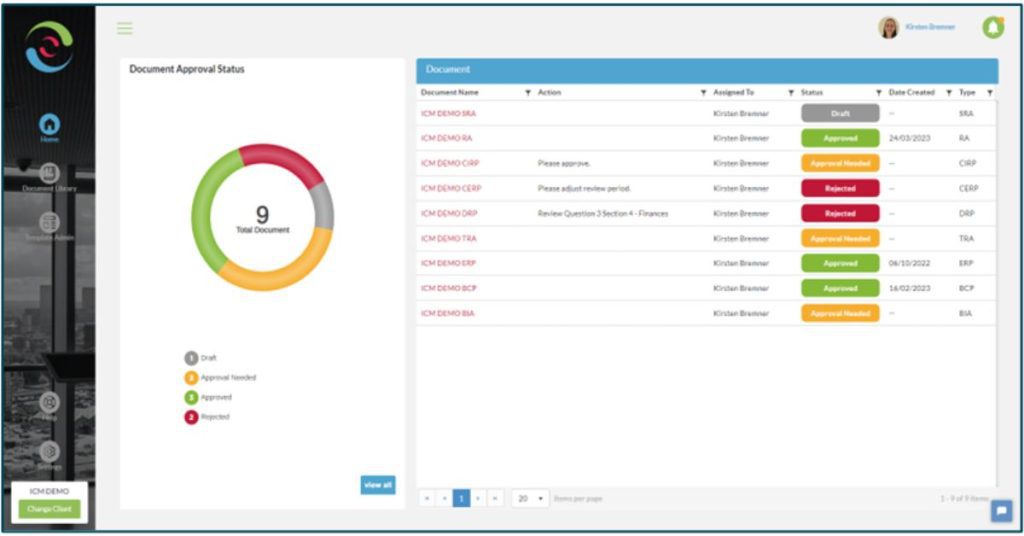Open the ICM DEMO DRP document
The image size is (1024, 536).
click(449, 213)
